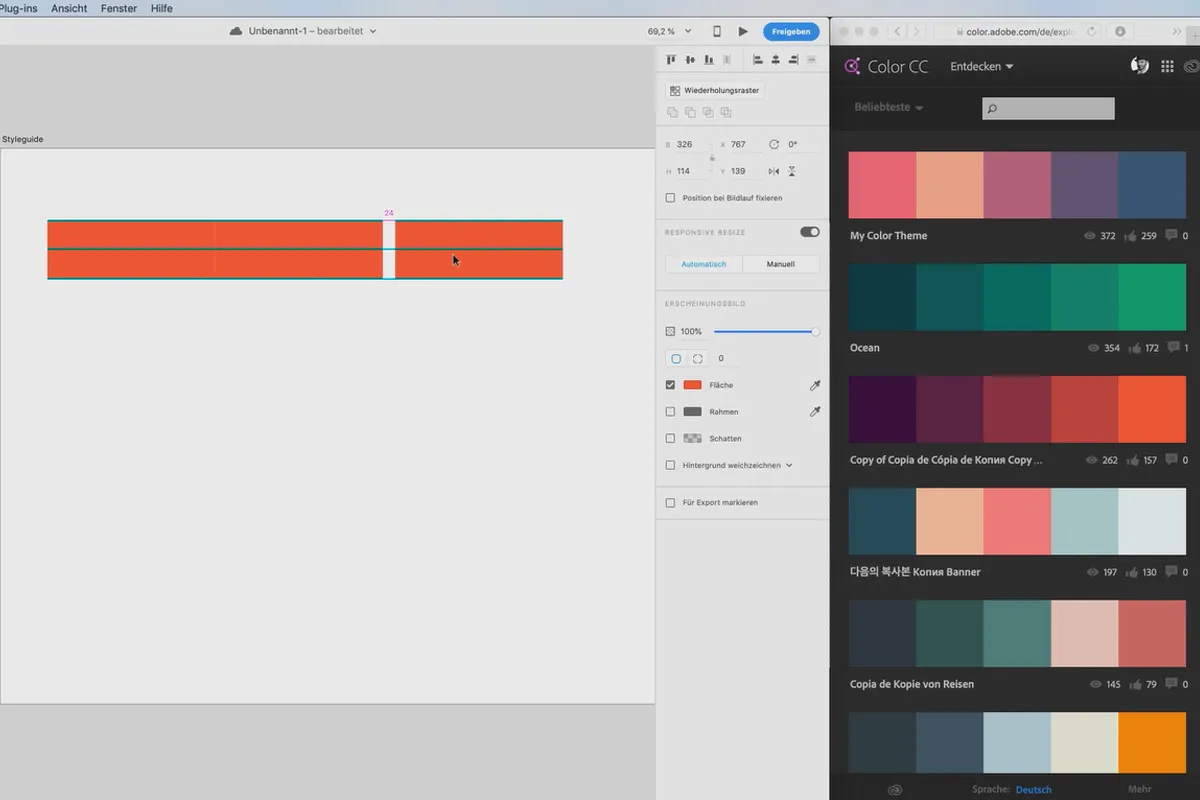This screenshot has height=800, width=1200.
Task: Align selection to right edge
Action: click(x=793, y=60)
